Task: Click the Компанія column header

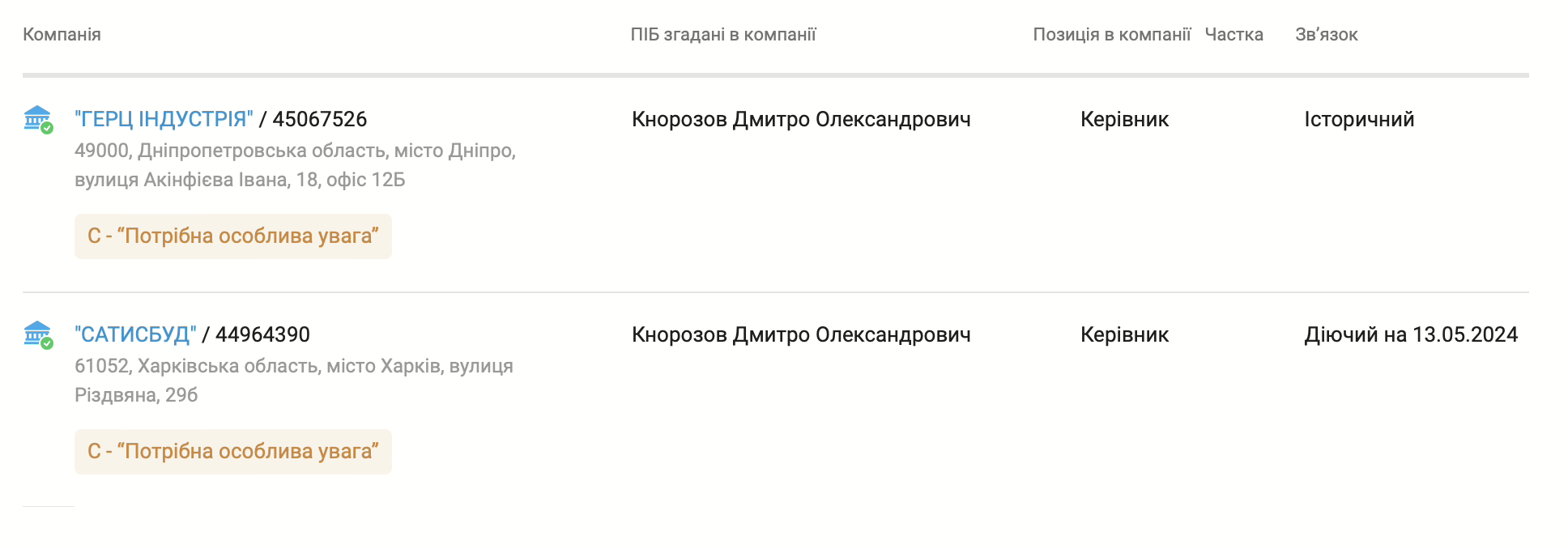Action: point(62,35)
